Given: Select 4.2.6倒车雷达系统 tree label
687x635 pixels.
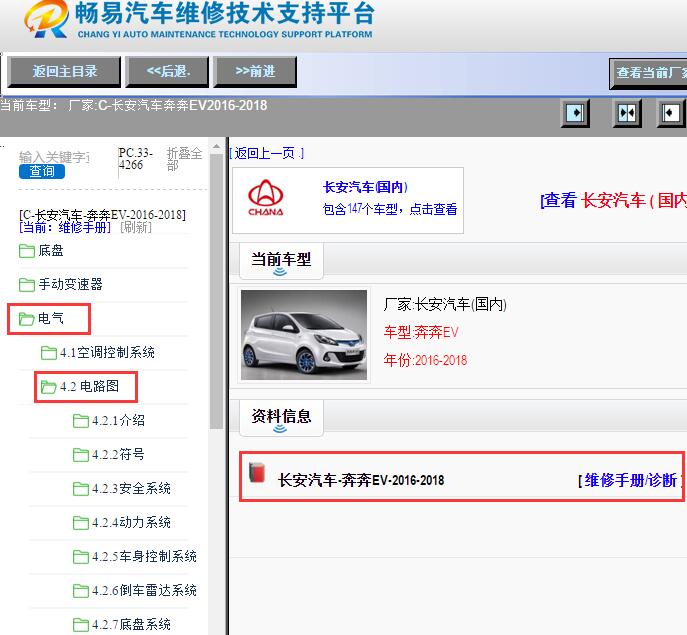Looking at the screenshot, I should pyautogui.click(x=144, y=590).
